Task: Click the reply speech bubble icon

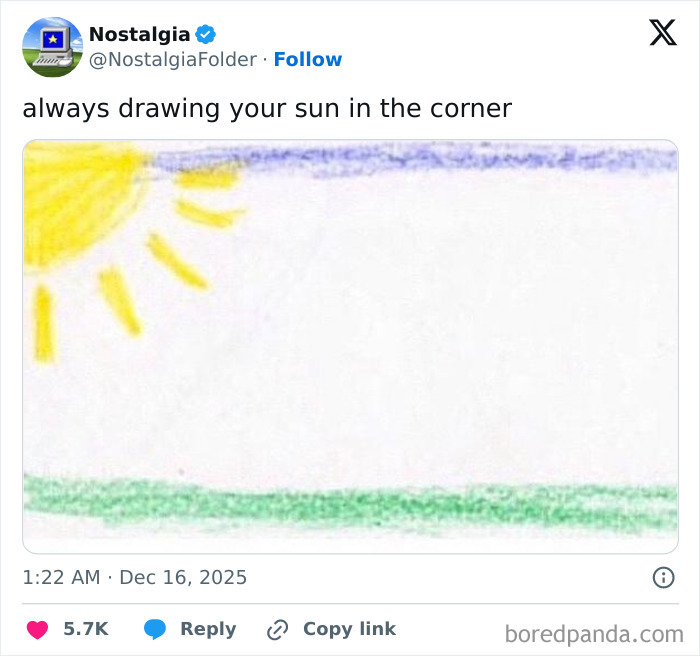Action: coord(155,630)
